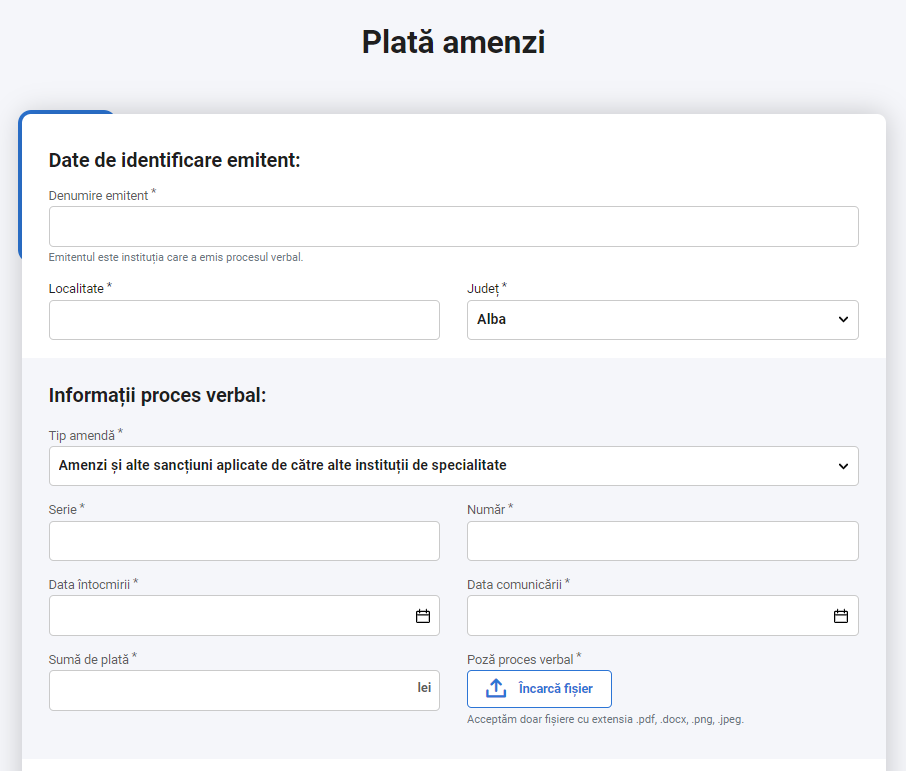Screen dimensions: 906x771
Task: Click the Plată amenzi page title
Action: pyautogui.click(x=454, y=42)
